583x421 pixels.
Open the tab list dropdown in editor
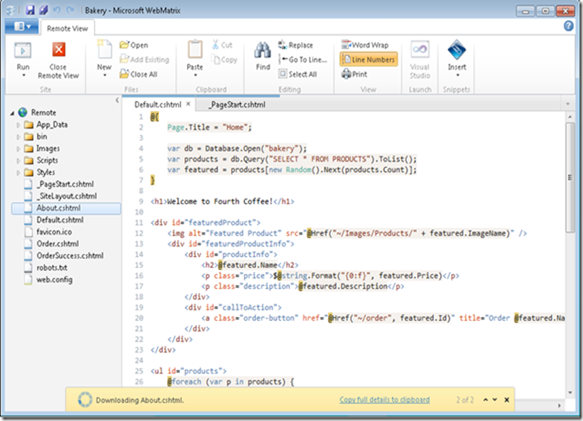click(568, 104)
